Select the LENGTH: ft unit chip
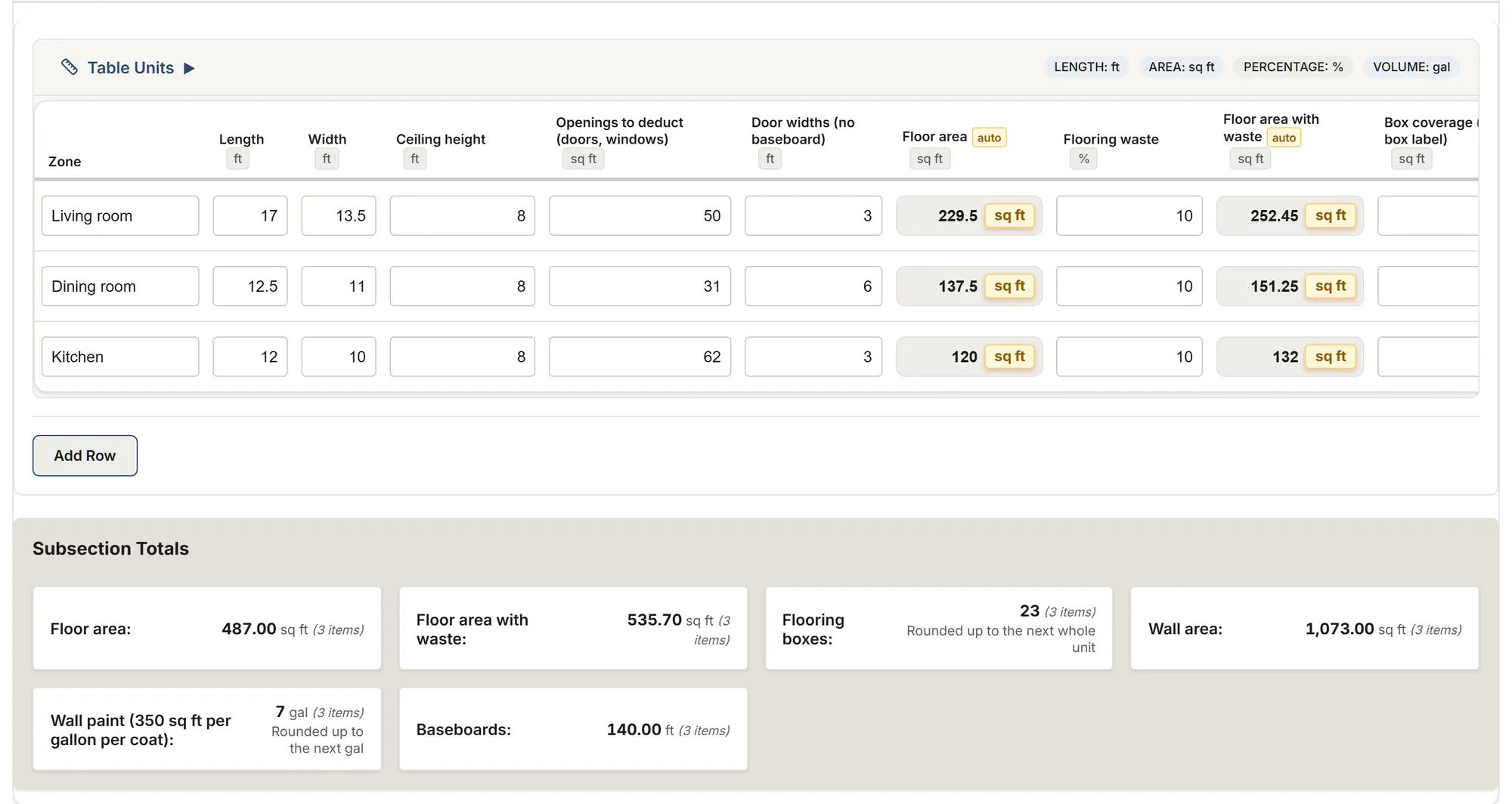 point(1086,67)
